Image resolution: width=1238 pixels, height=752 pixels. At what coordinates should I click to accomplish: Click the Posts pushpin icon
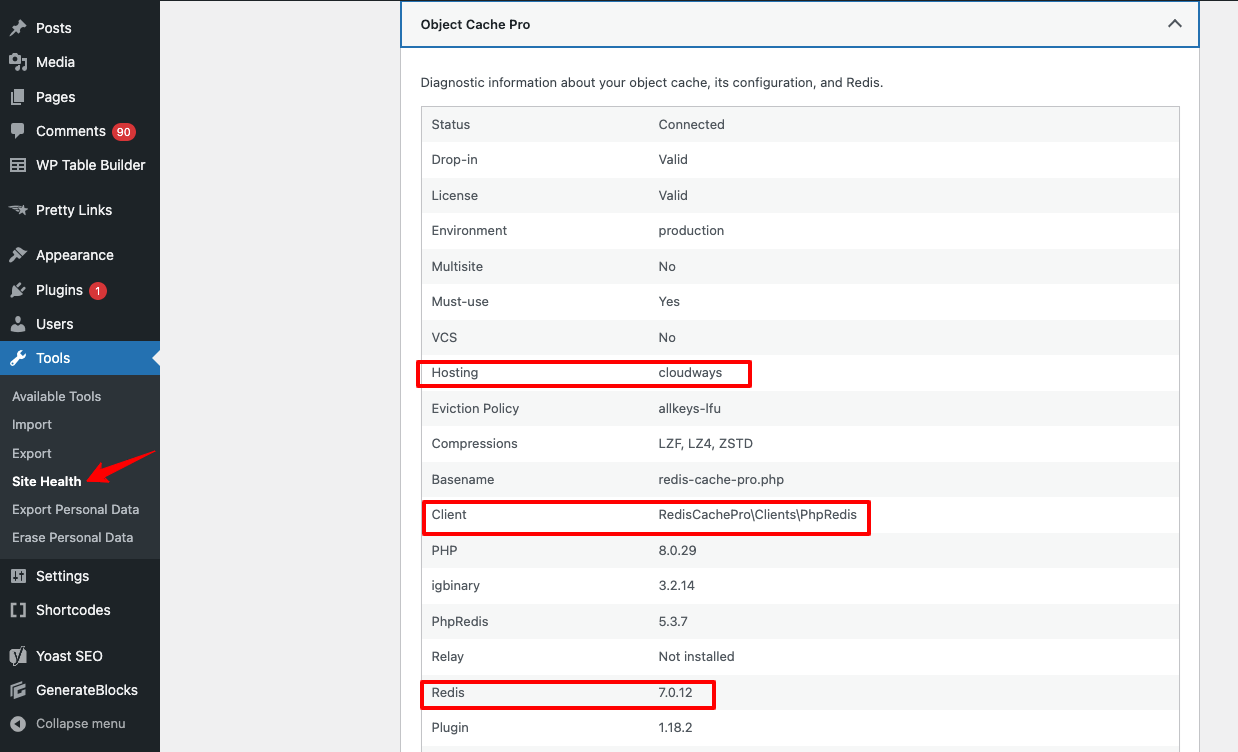click(x=18, y=28)
